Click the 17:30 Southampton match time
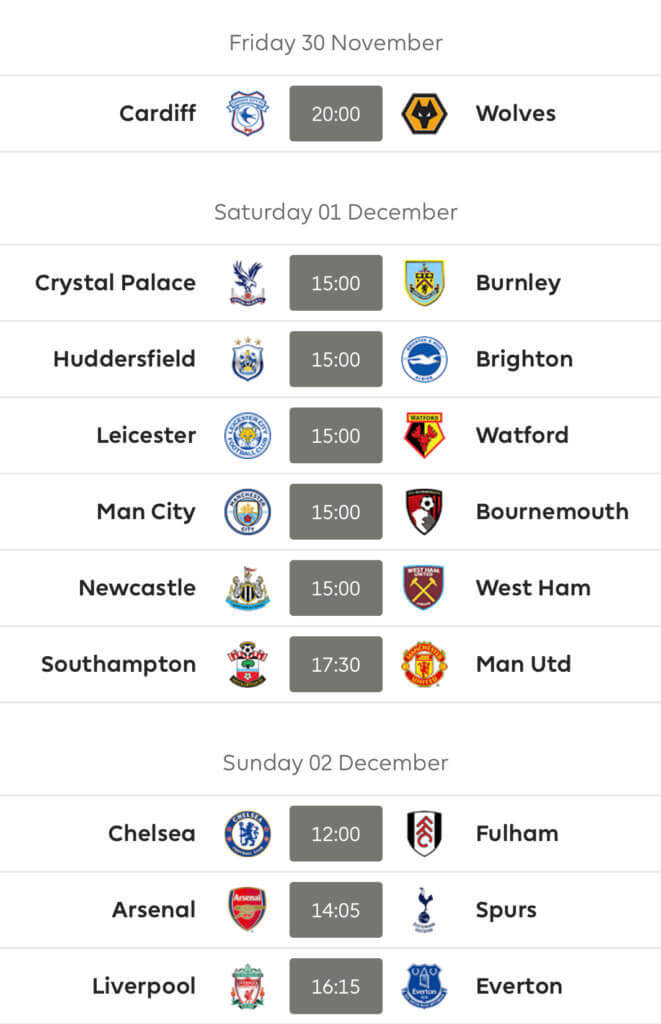The height and width of the screenshot is (1024, 661). click(x=336, y=664)
